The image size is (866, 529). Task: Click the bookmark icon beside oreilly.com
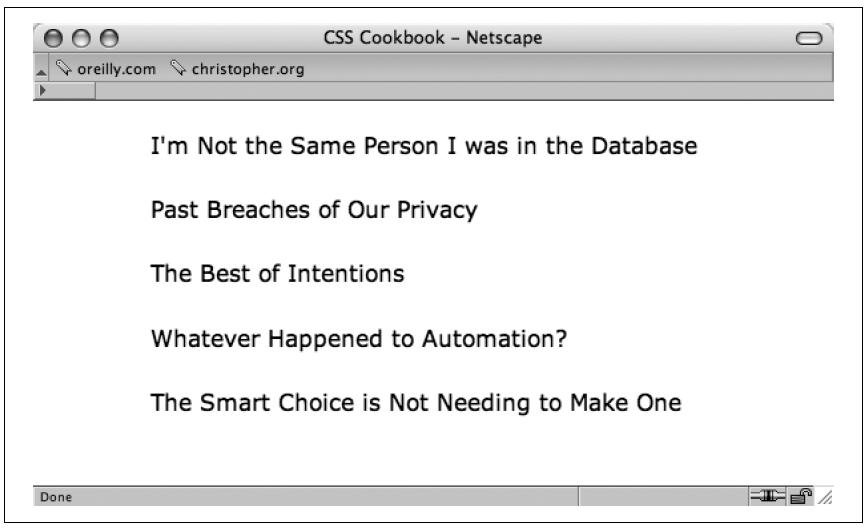[64, 68]
